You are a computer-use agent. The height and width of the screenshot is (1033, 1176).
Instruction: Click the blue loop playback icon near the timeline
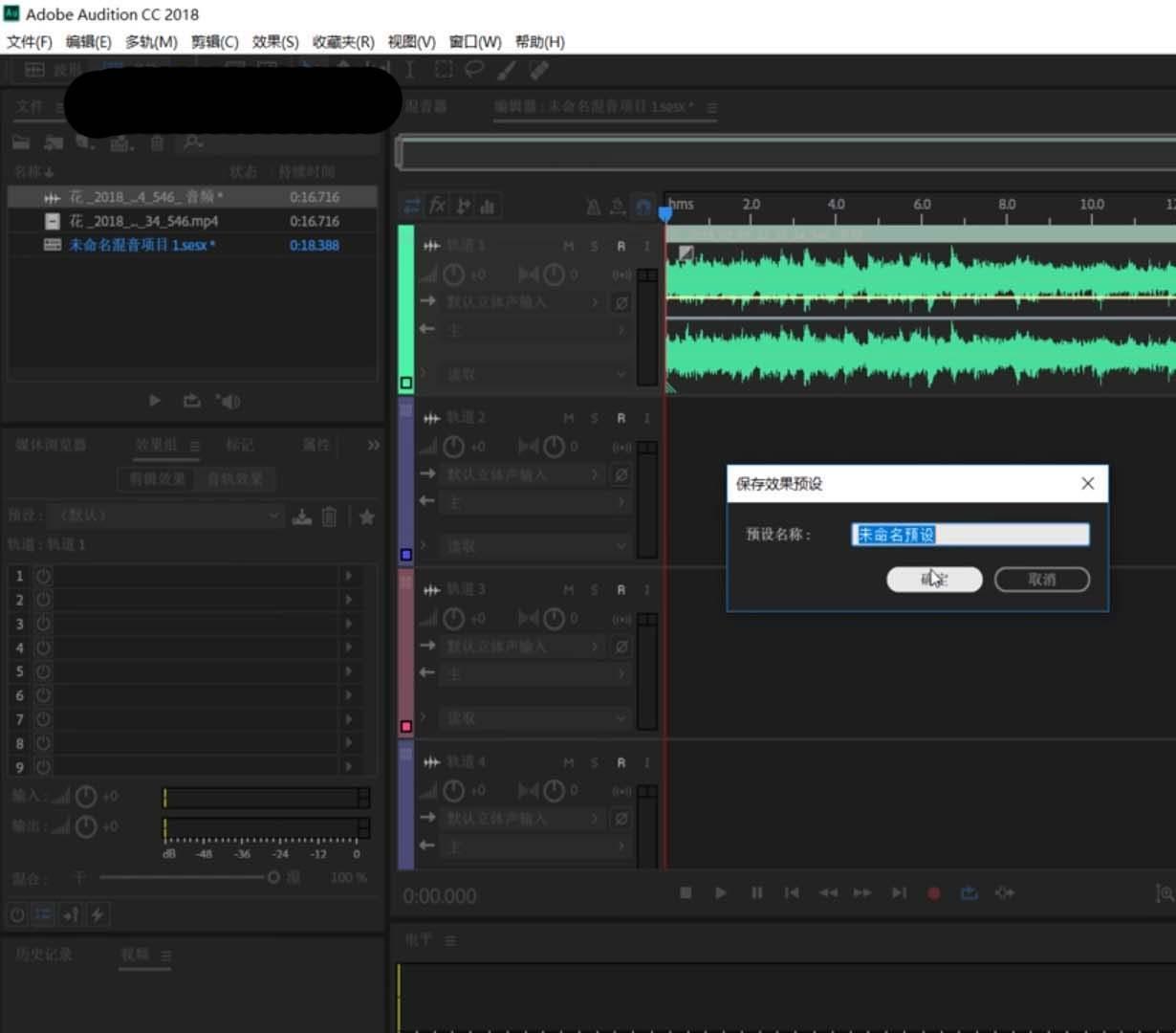coord(643,206)
